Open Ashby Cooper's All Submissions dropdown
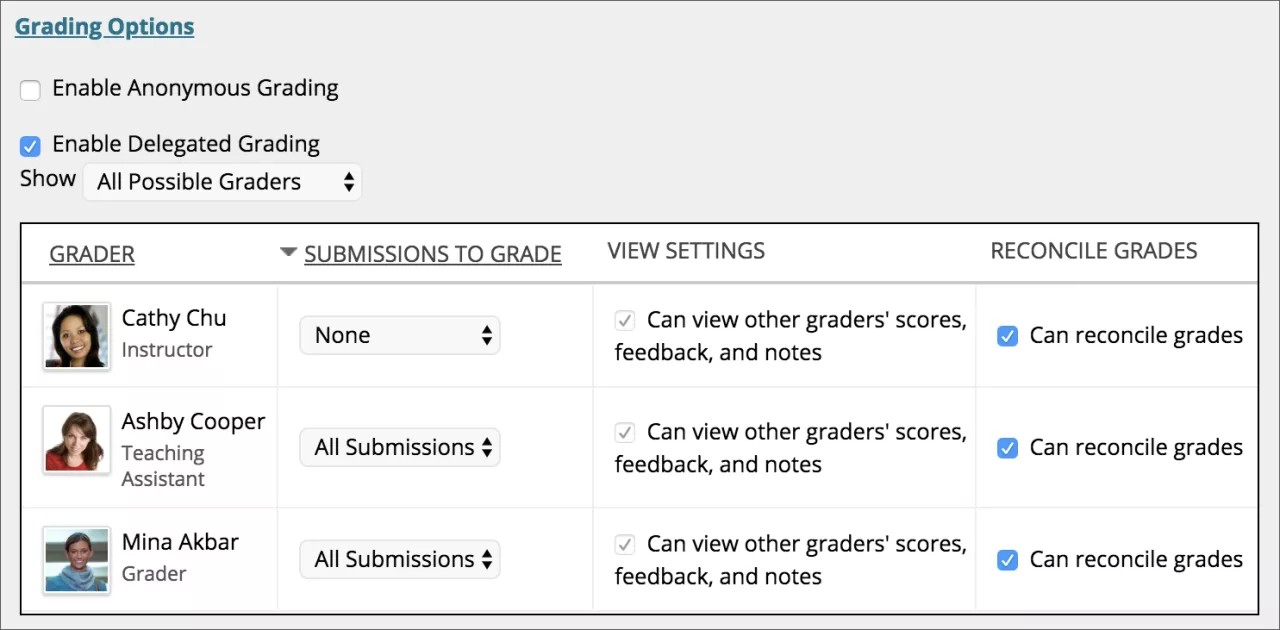Screen dimensions: 1280x630 [x=400, y=447]
